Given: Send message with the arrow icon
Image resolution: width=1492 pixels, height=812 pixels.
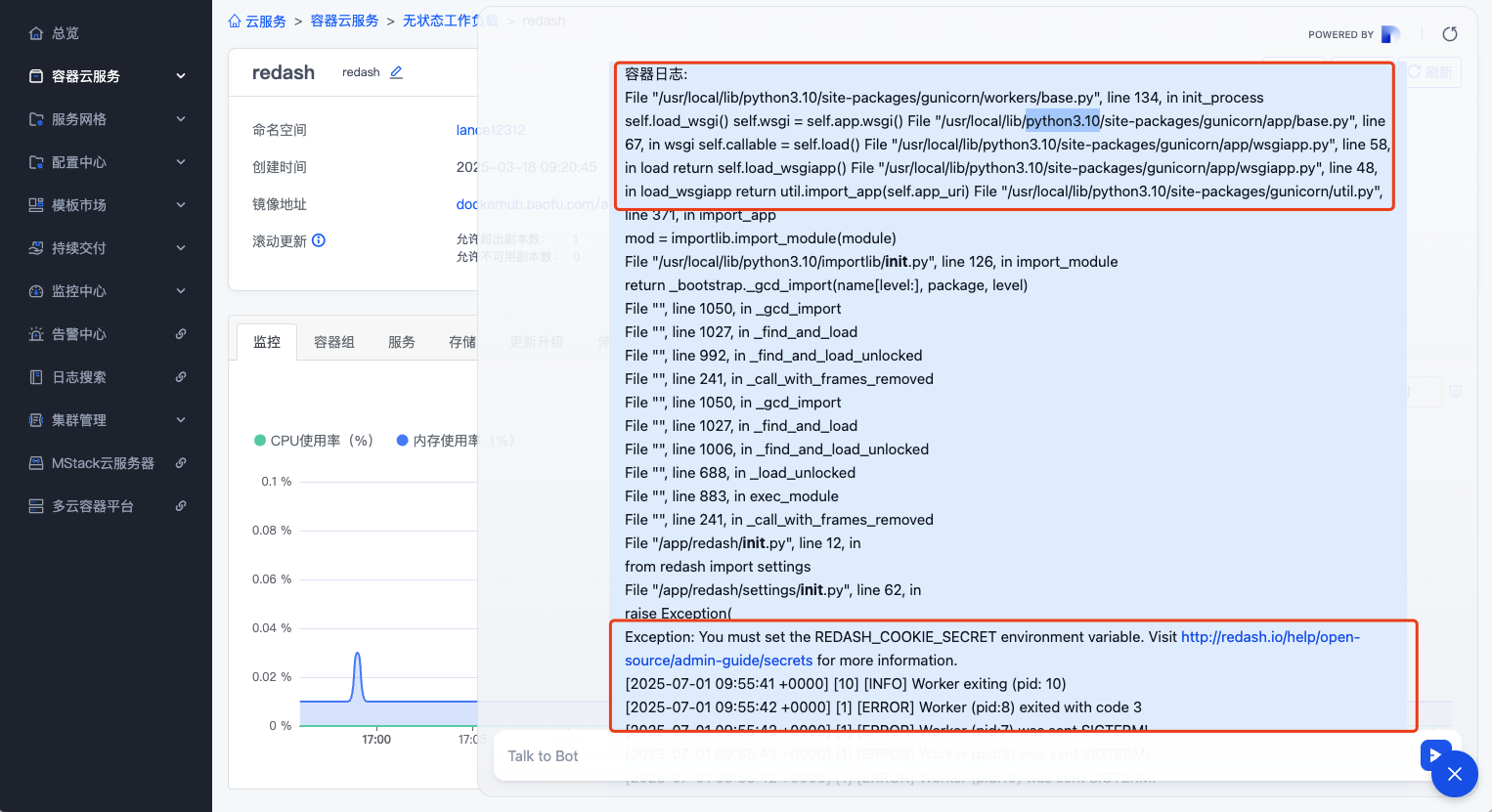Looking at the screenshot, I should tap(1433, 754).
